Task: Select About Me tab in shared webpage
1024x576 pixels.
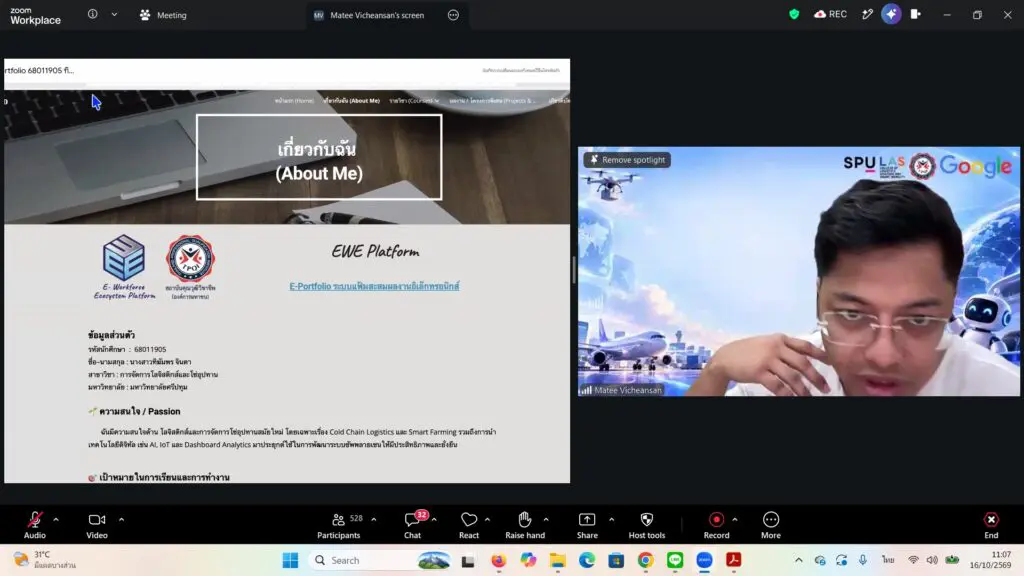Action: (x=351, y=101)
